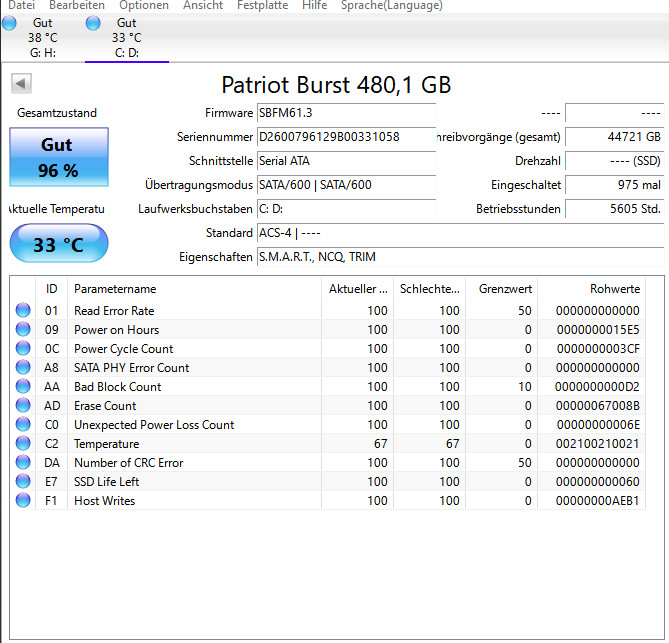Screen dimensions: 669x643
Task: Open the Festplatte menu
Action: pyautogui.click(x=262, y=5)
